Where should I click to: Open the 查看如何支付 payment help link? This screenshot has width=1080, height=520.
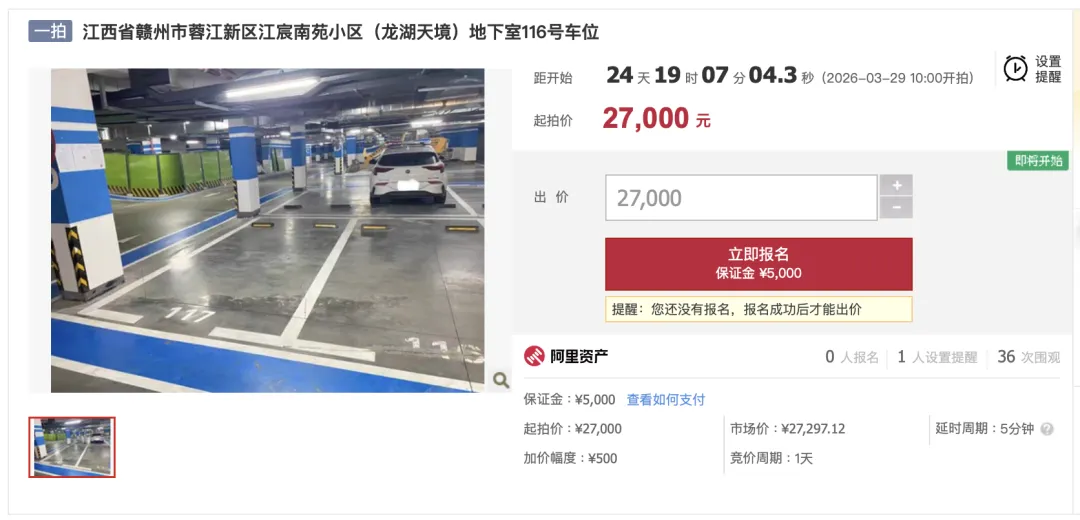tap(665, 399)
